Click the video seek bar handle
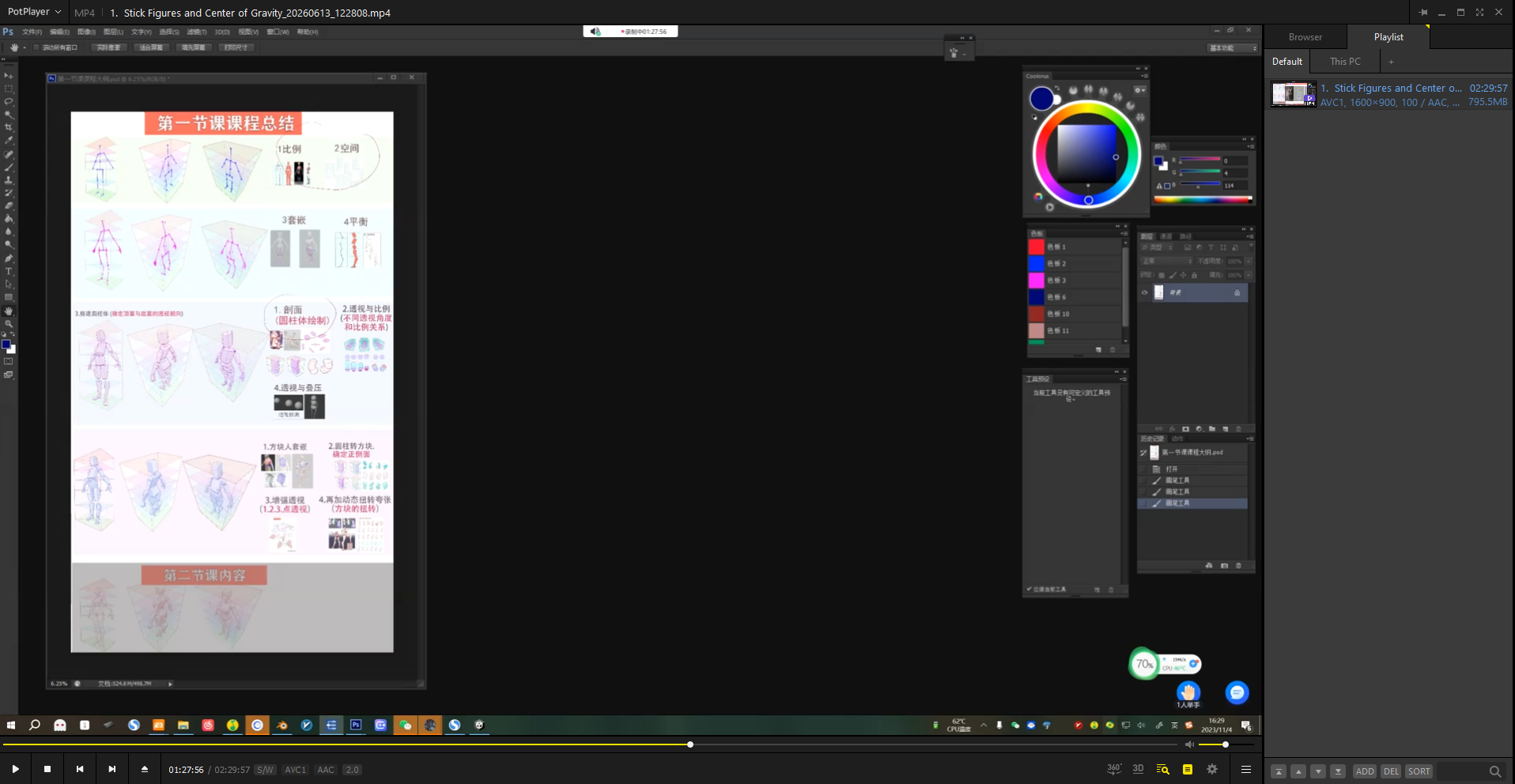1515x784 pixels. 690,744
